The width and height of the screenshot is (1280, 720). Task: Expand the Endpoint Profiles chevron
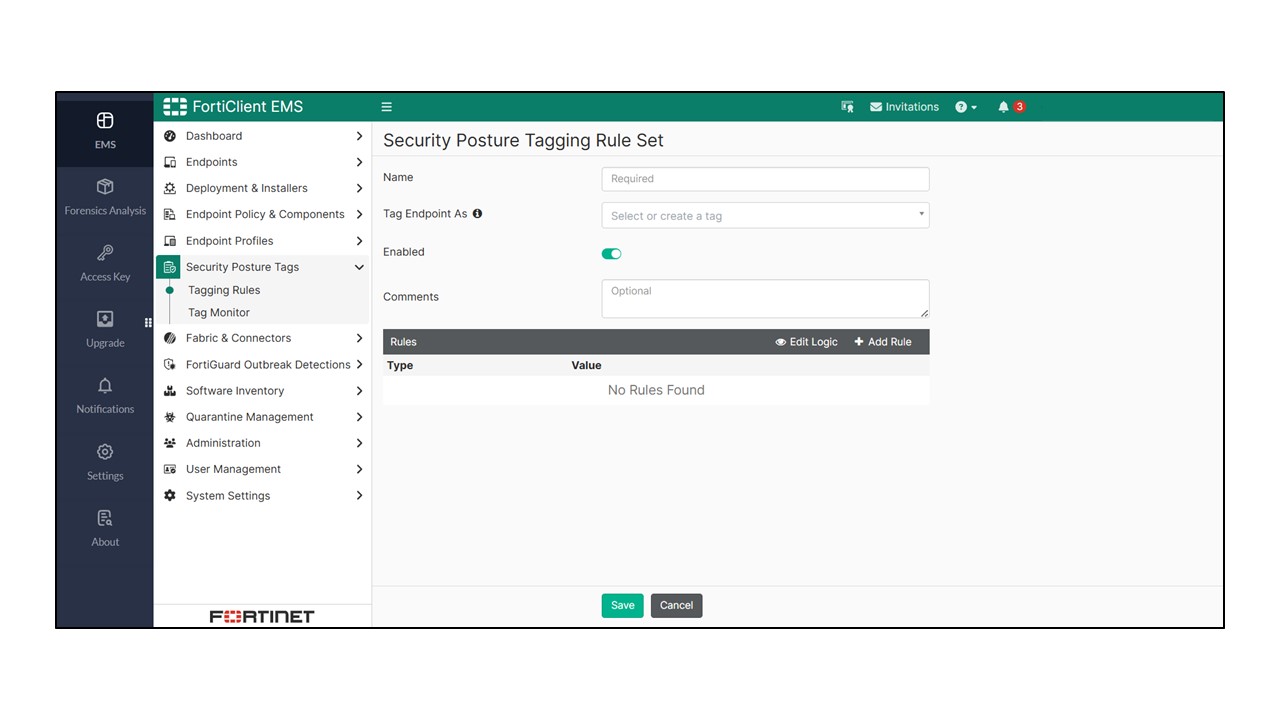click(359, 241)
